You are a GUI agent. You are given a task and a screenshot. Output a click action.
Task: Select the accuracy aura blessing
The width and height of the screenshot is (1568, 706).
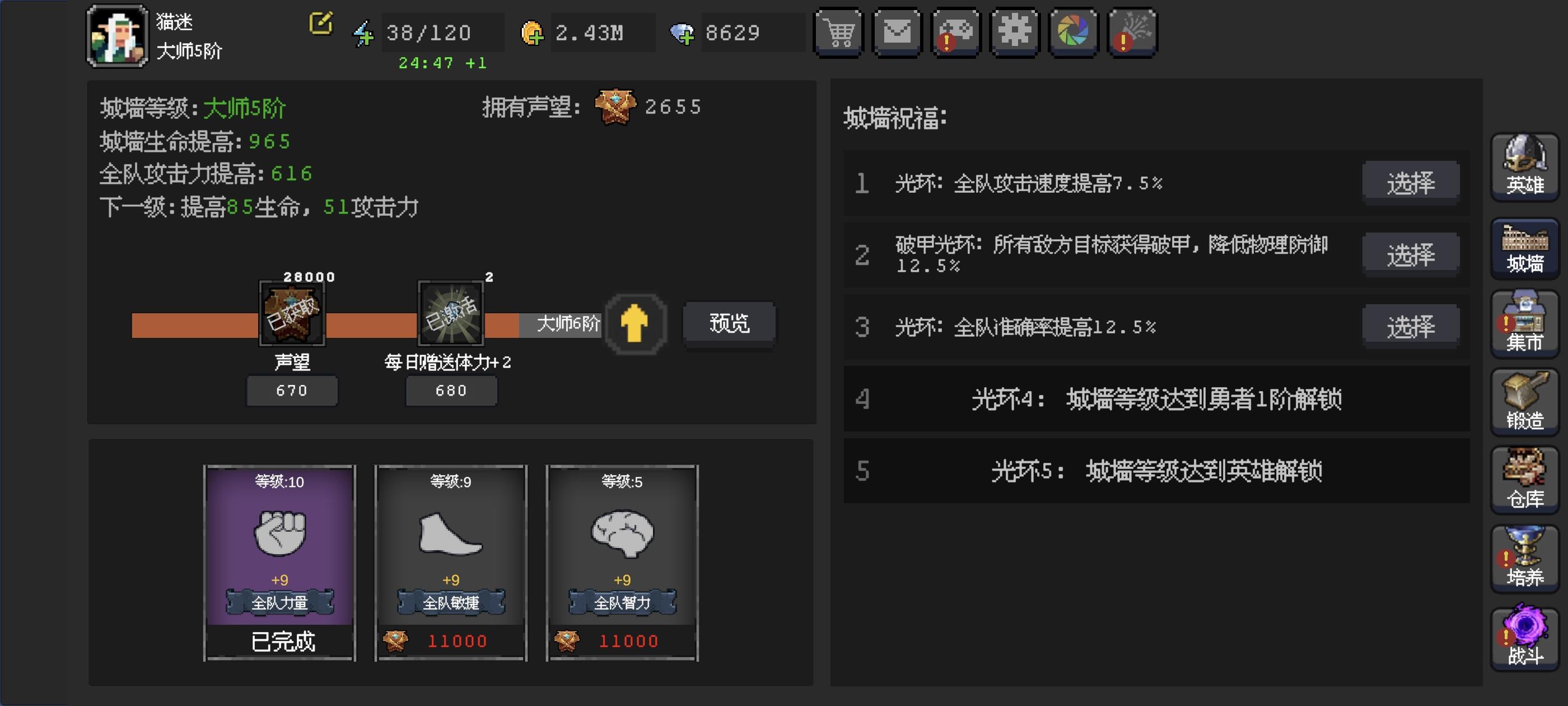click(1410, 327)
